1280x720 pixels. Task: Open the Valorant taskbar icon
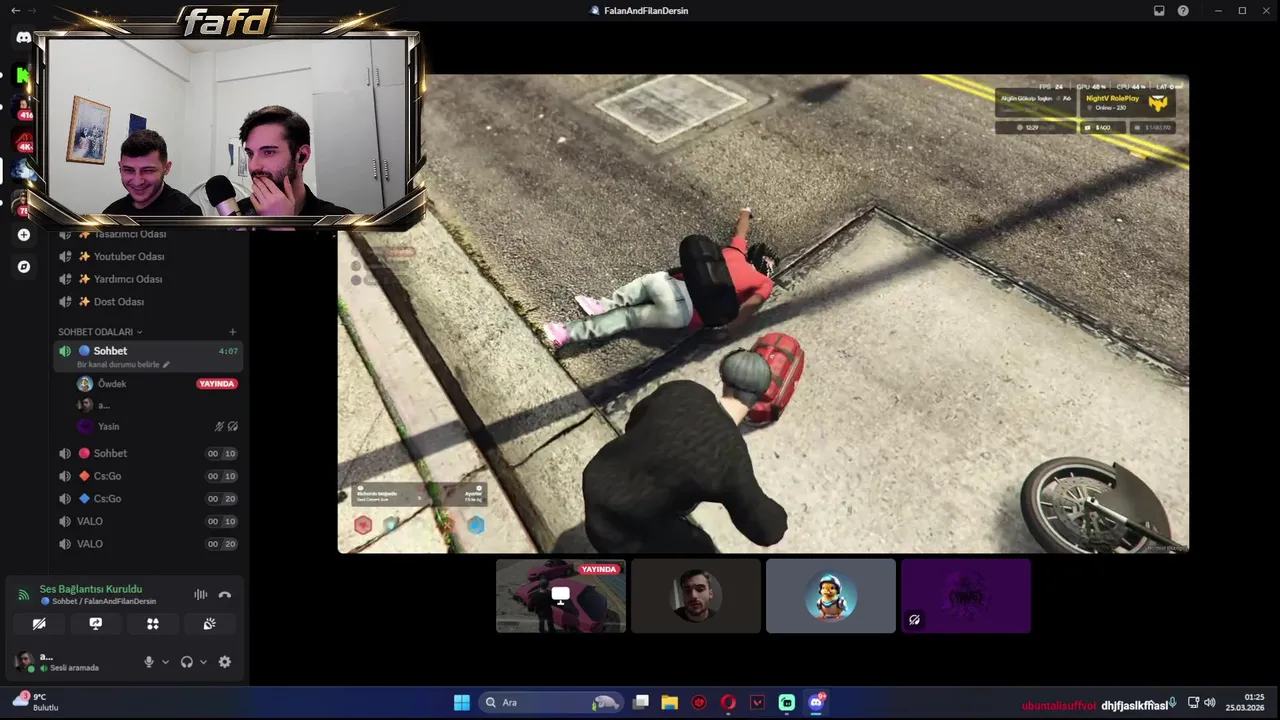[x=758, y=702]
